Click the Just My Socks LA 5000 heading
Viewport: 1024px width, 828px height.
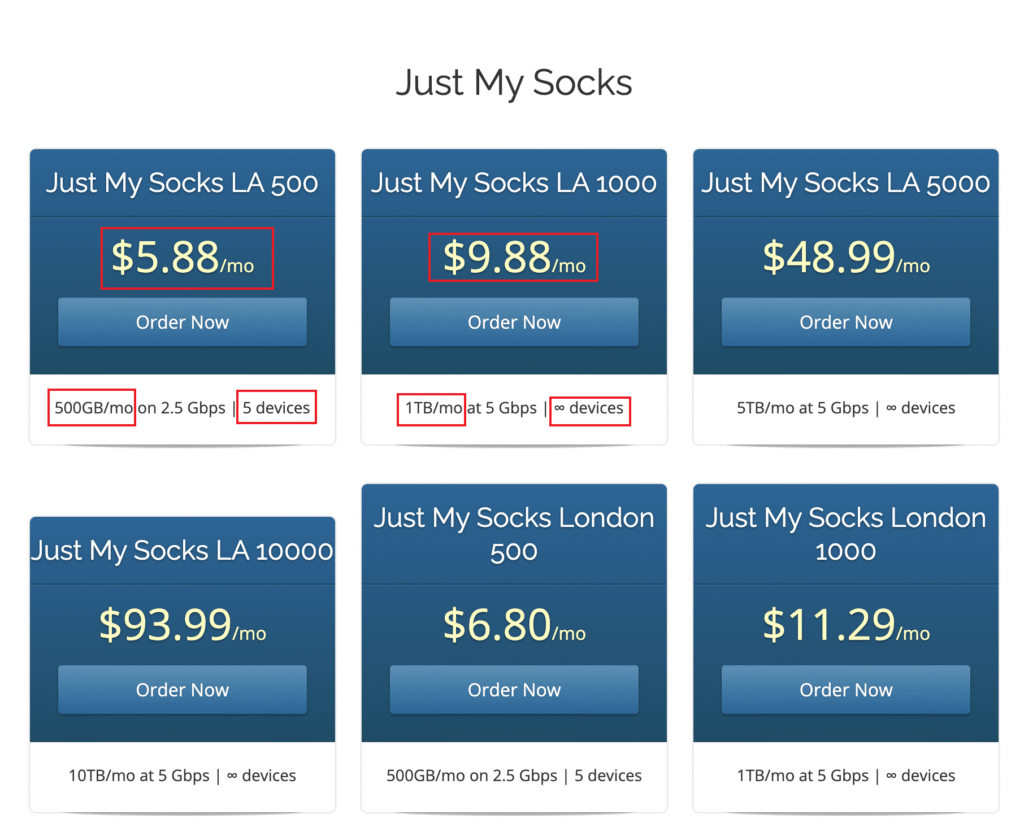coord(846,183)
